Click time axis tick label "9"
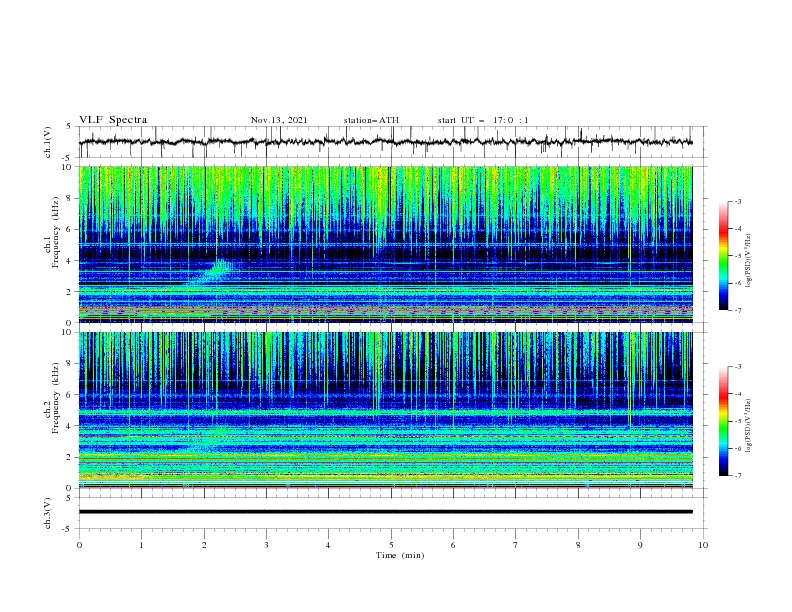 pos(640,545)
